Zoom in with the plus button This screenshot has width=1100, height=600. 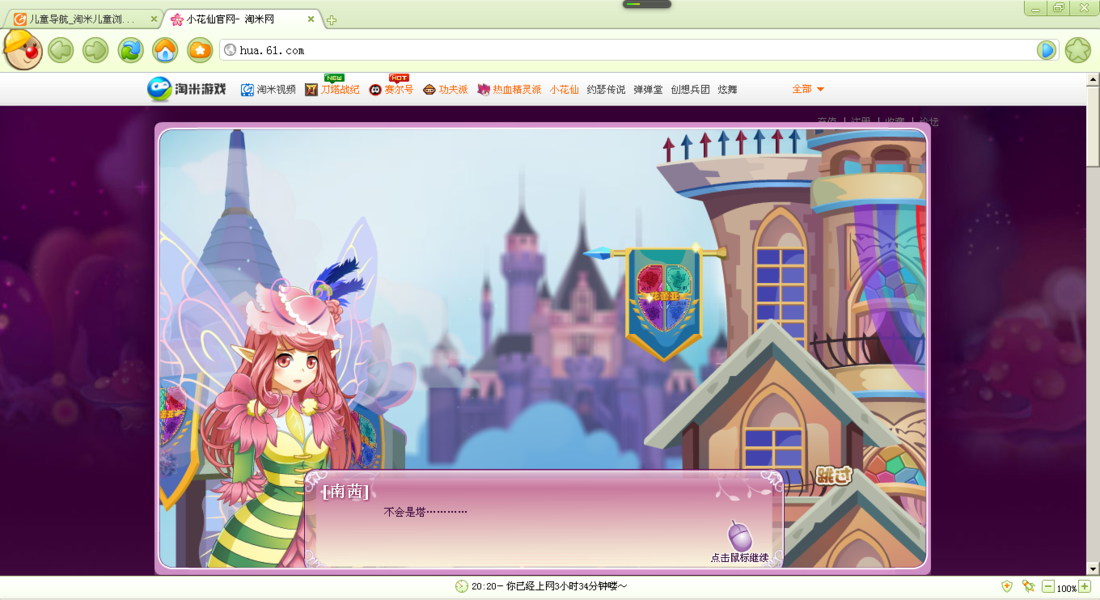pyautogui.click(x=1085, y=586)
